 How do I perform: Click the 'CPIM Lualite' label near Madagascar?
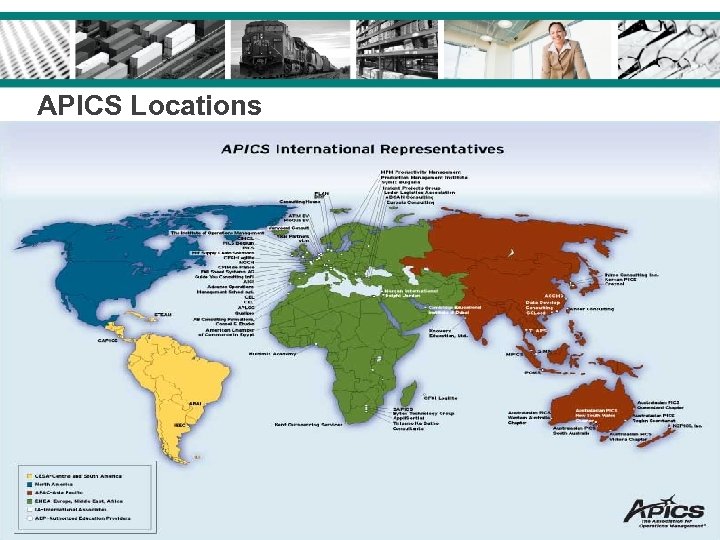[x=440, y=398]
